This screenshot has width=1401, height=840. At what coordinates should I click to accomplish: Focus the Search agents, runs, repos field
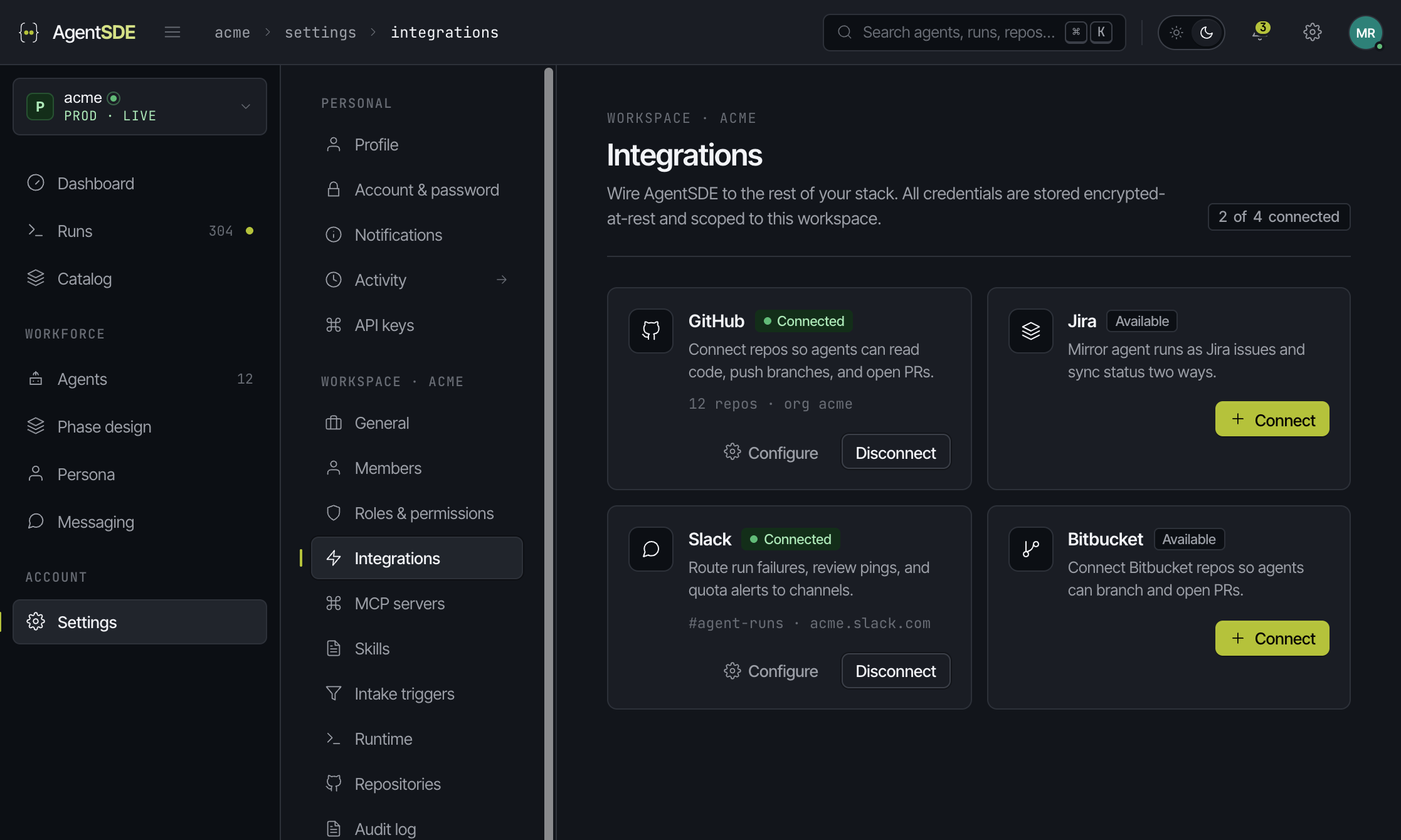click(974, 33)
